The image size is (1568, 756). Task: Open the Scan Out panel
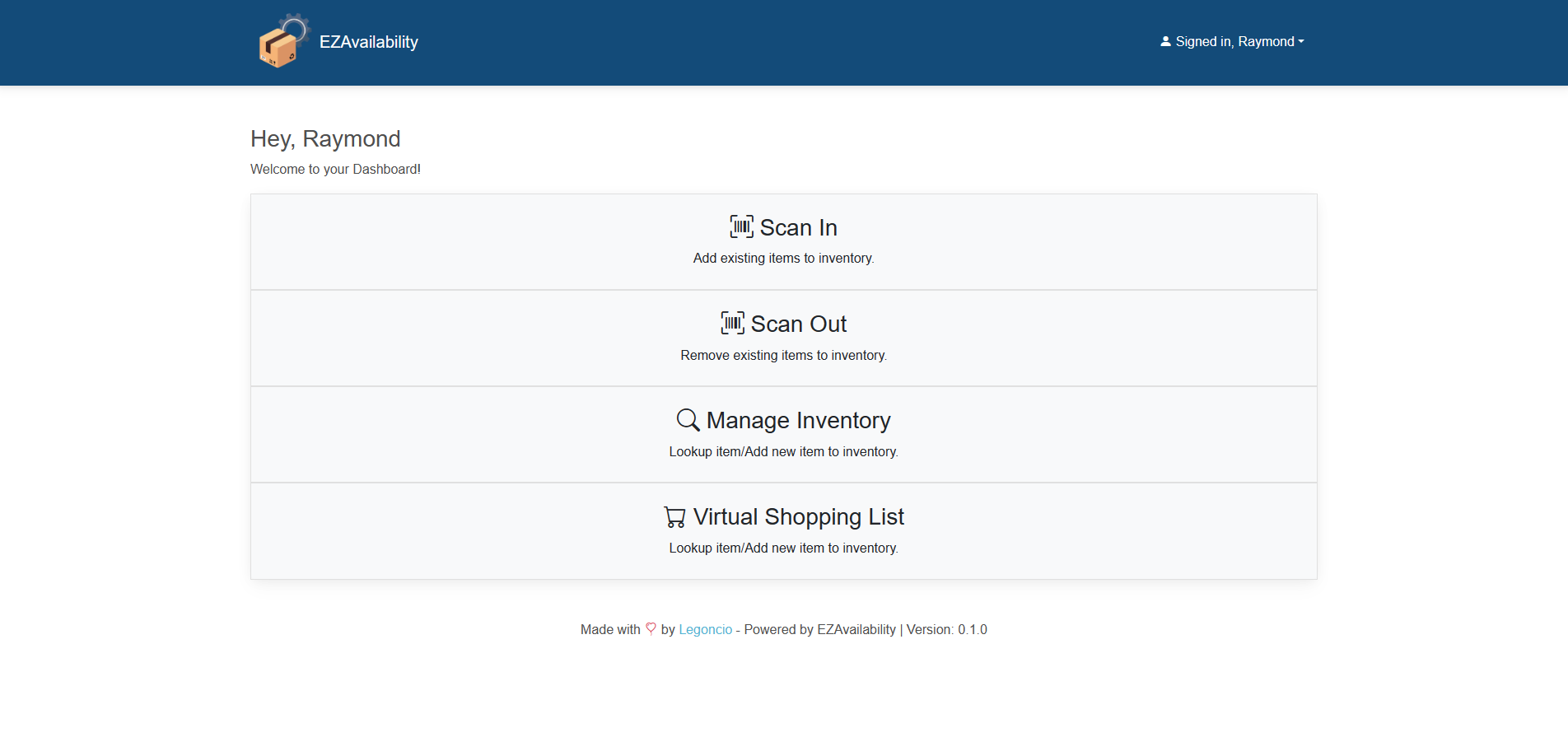(x=782, y=338)
